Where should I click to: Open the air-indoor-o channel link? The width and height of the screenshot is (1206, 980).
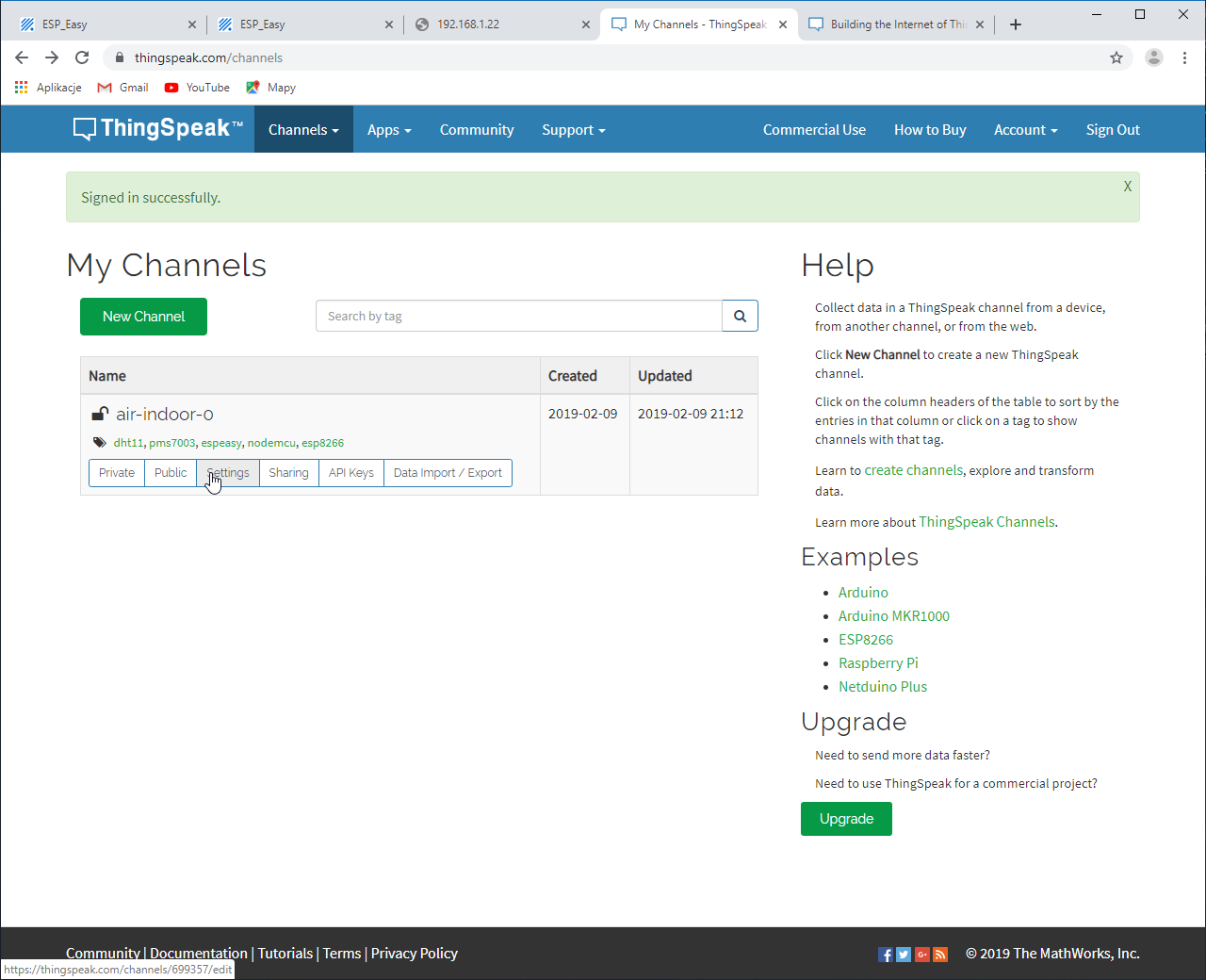tap(165, 414)
